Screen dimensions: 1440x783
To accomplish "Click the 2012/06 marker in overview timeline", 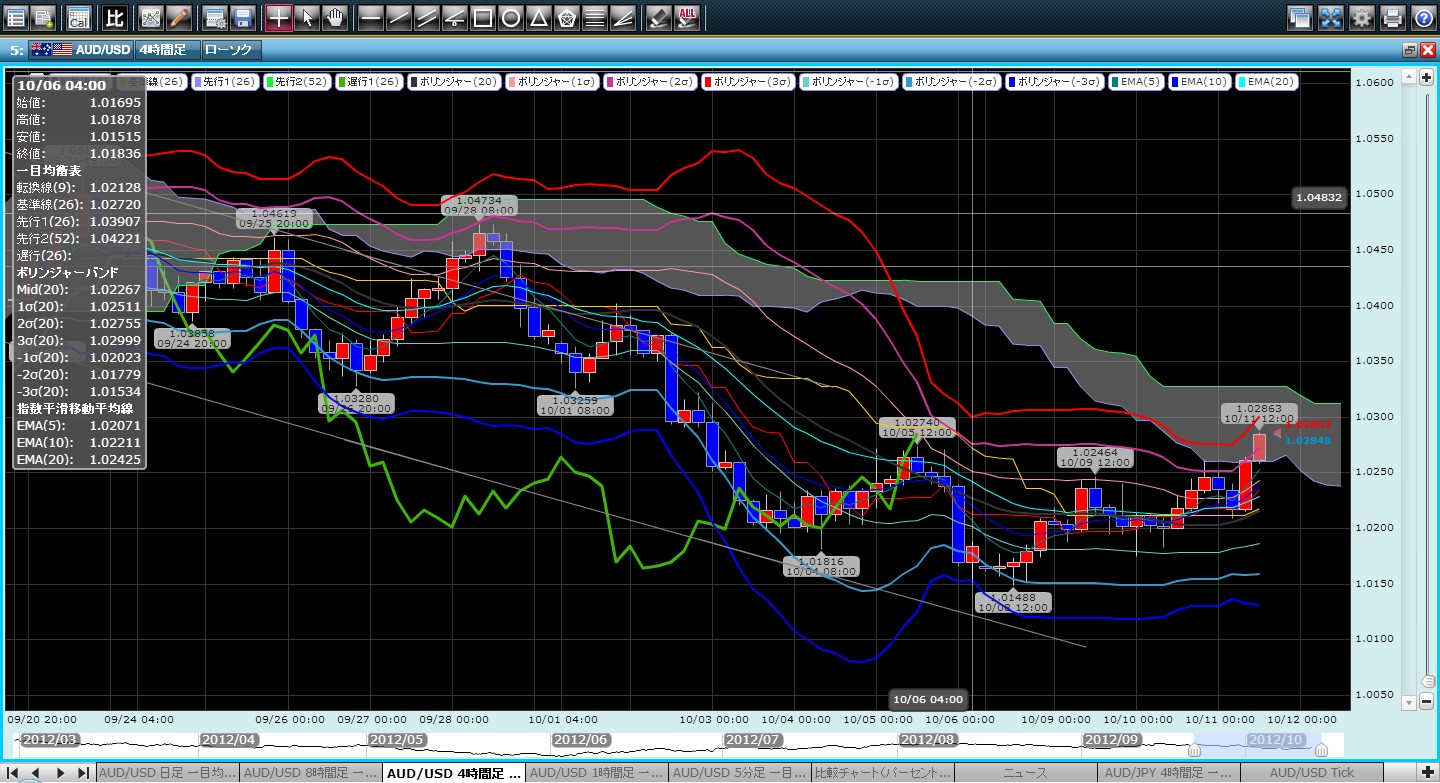I will 579,739.
